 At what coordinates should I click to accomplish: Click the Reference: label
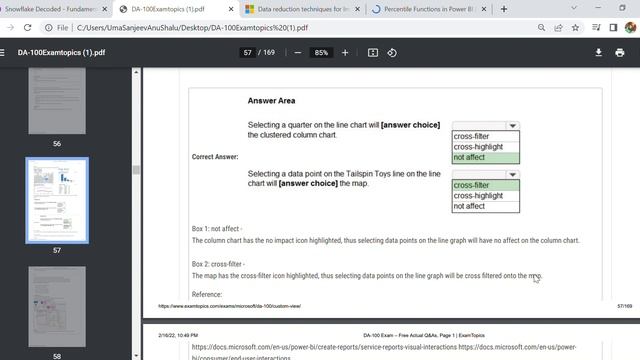pyautogui.click(x=207, y=294)
